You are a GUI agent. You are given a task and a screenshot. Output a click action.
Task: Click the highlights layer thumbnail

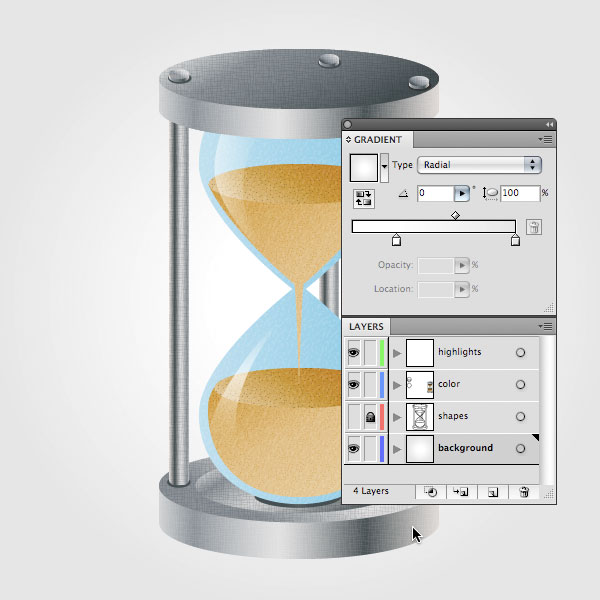coord(420,352)
